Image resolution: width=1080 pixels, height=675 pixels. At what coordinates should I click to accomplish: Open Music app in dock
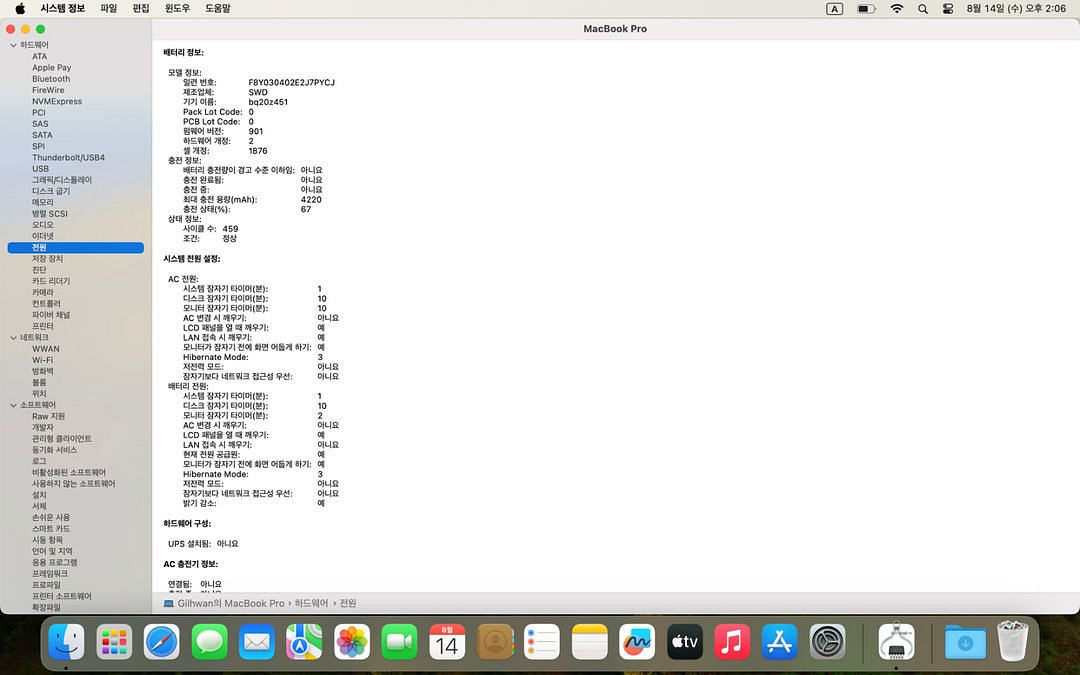point(732,643)
